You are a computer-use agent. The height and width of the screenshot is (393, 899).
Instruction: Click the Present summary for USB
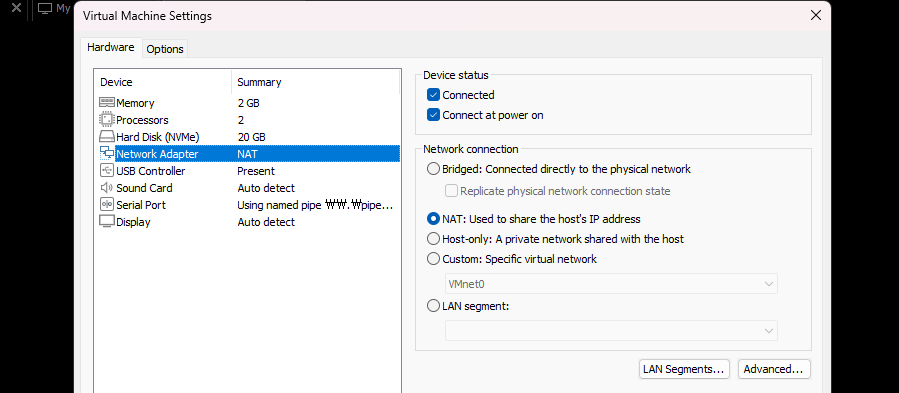coord(256,171)
